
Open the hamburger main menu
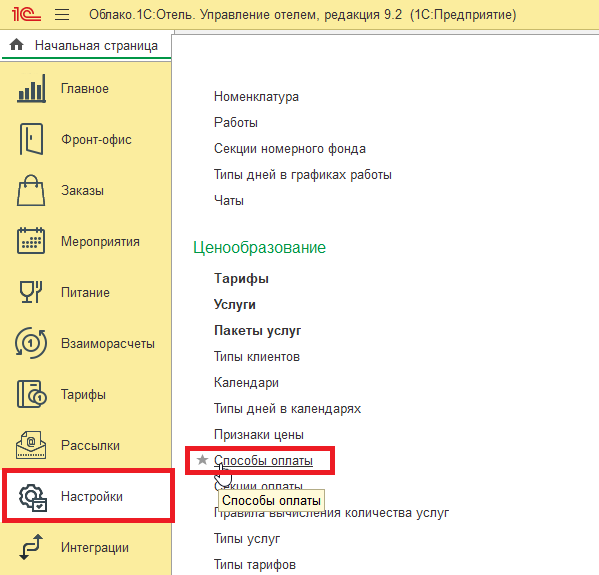pyautogui.click(x=62, y=15)
